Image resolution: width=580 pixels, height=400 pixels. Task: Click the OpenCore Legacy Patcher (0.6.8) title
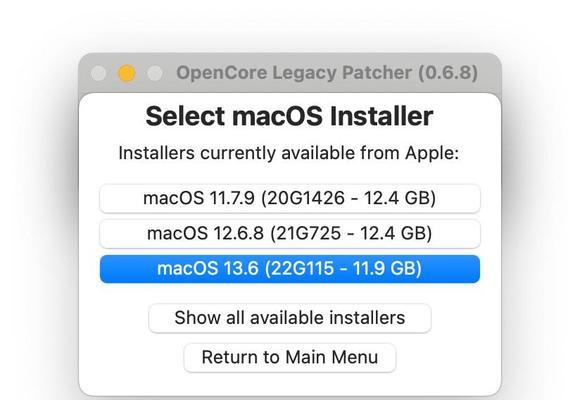(x=327, y=73)
